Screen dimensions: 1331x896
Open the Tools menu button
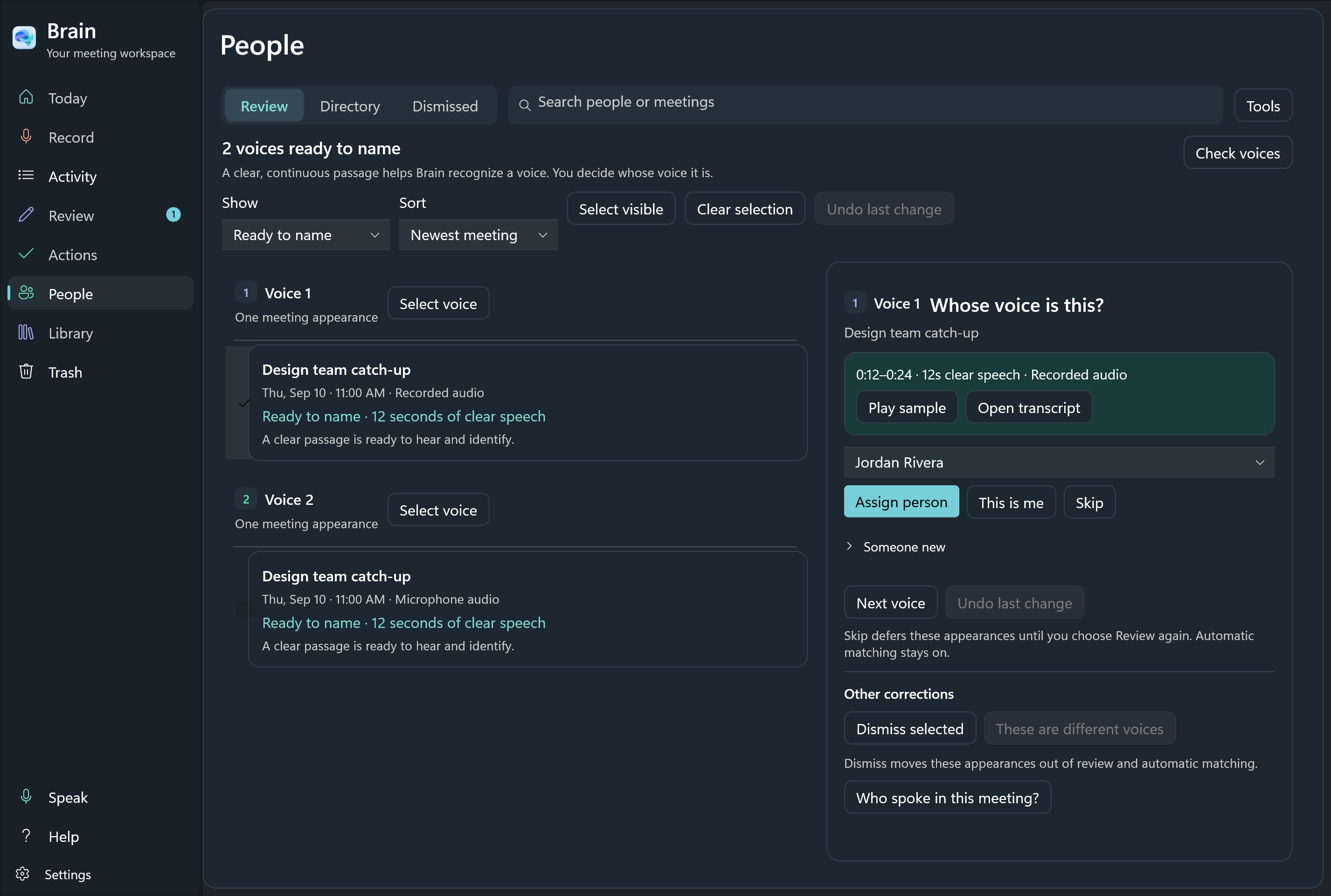(x=1263, y=106)
